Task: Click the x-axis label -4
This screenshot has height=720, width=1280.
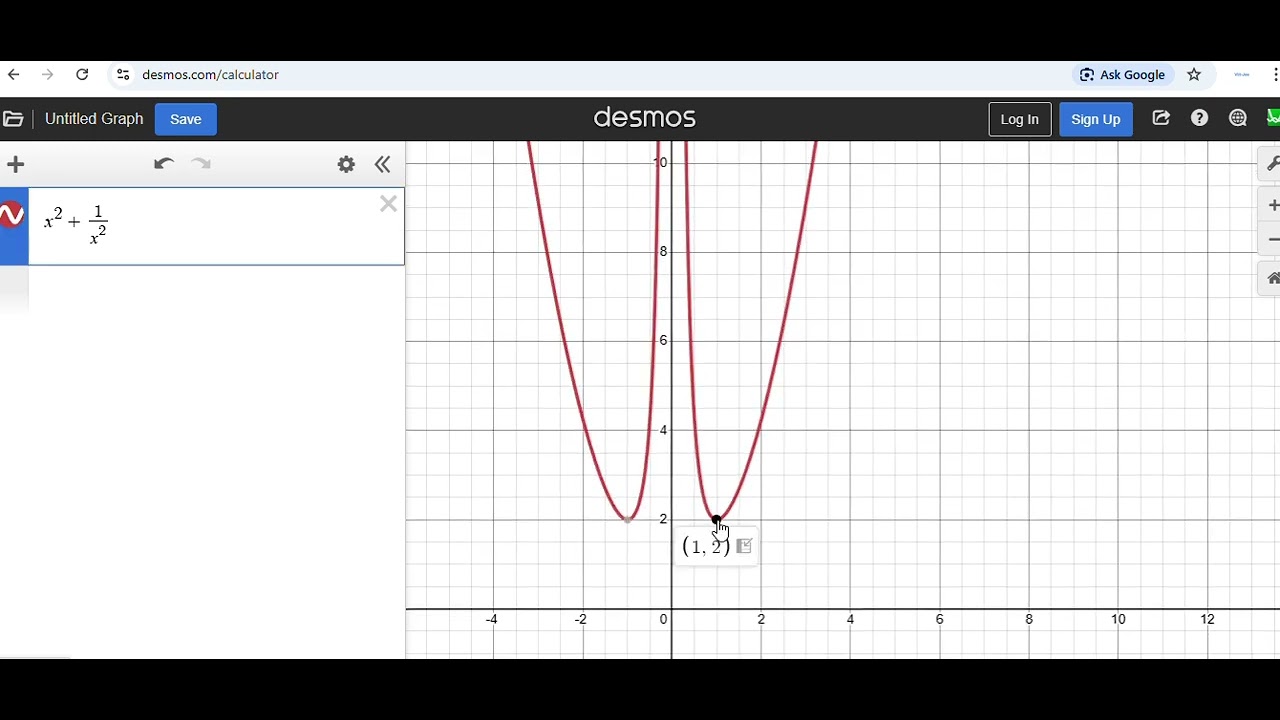Action: coord(491,620)
